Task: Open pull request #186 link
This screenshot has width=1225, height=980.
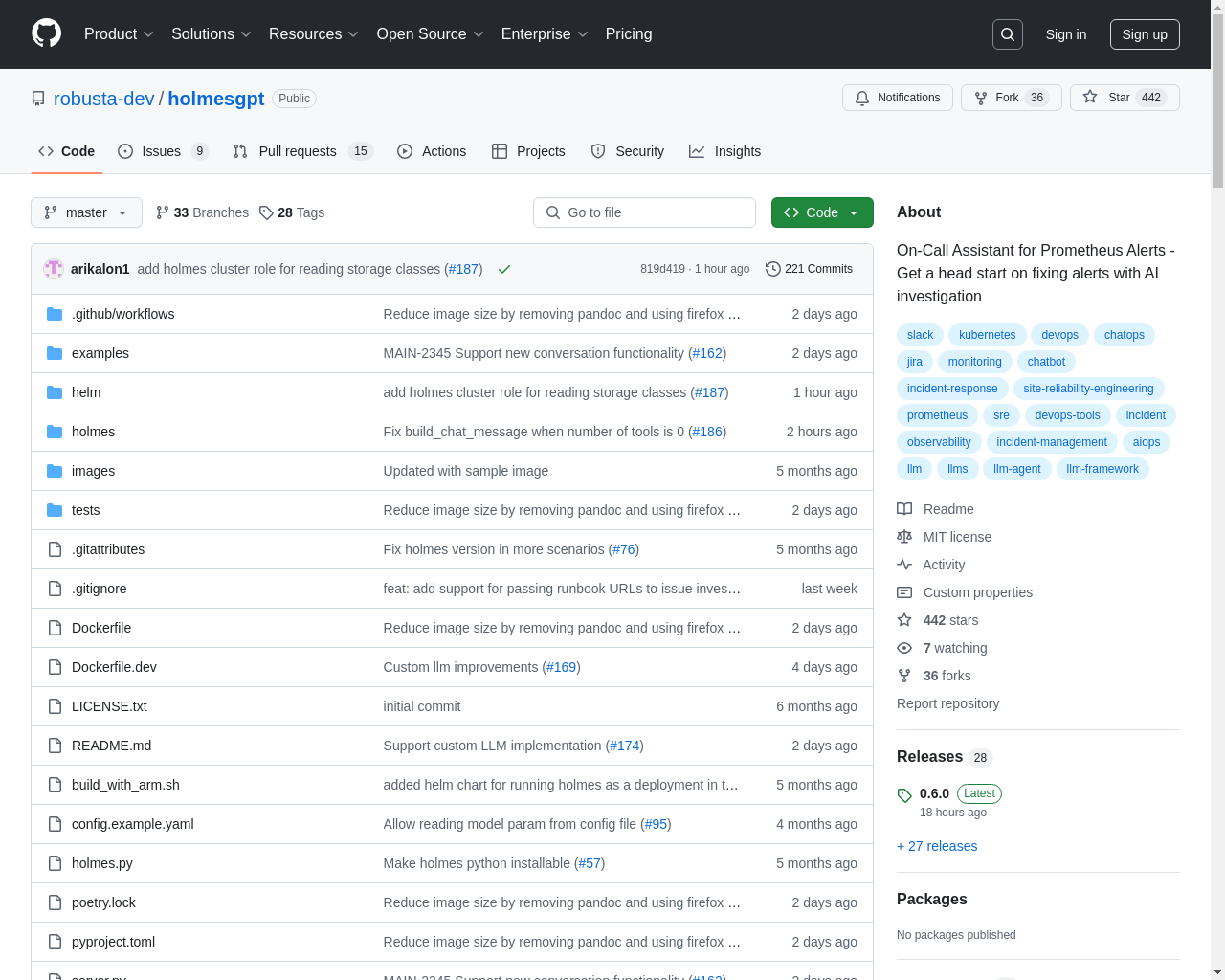Action: tap(707, 432)
